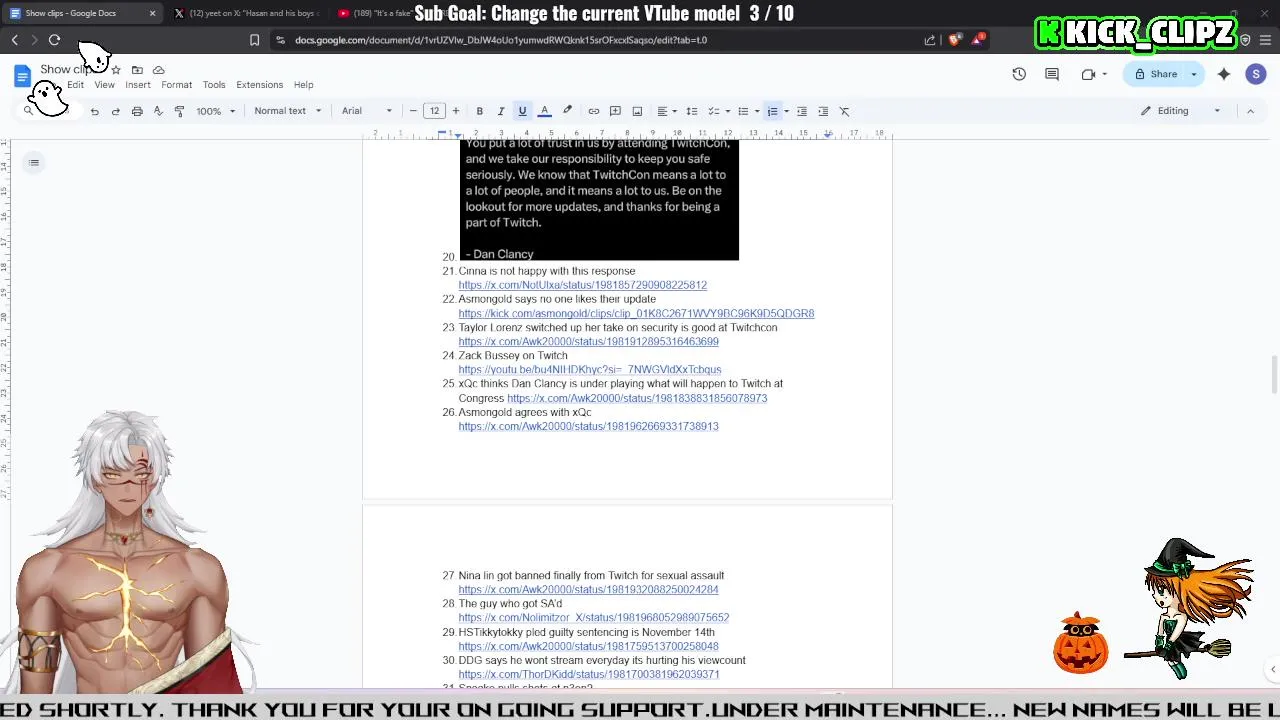Toggle italic formatting
The image size is (1280, 720).
click(501, 111)
